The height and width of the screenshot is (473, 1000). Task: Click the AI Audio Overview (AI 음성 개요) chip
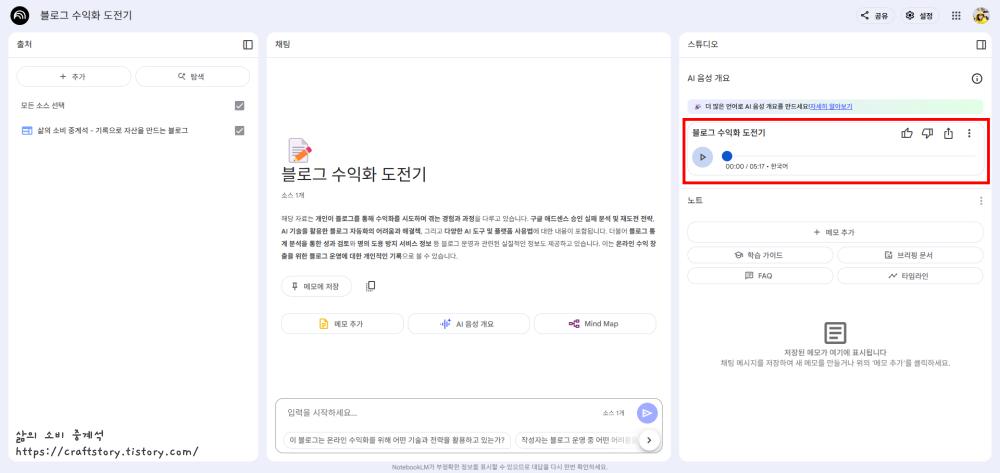point(469,324)
